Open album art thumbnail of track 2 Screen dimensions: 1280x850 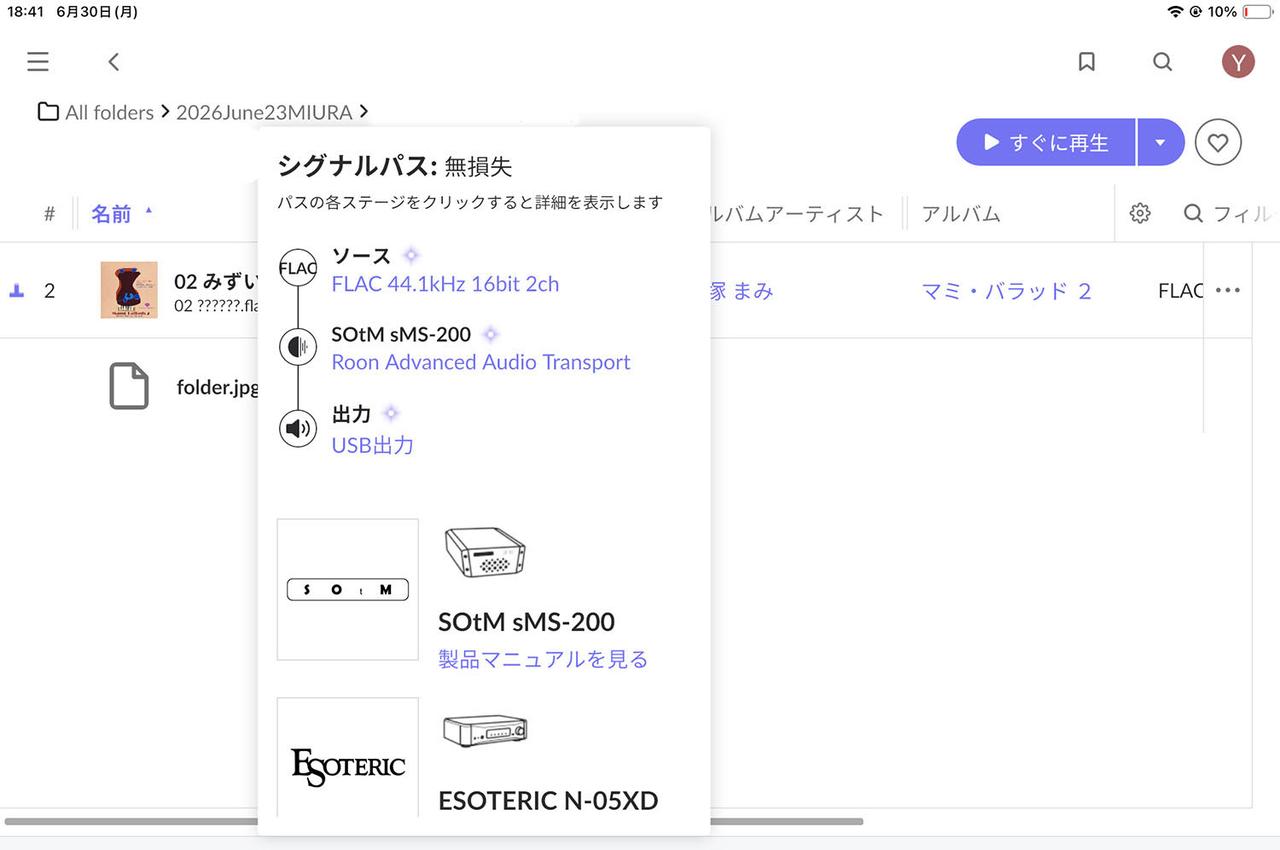(129, 290)
